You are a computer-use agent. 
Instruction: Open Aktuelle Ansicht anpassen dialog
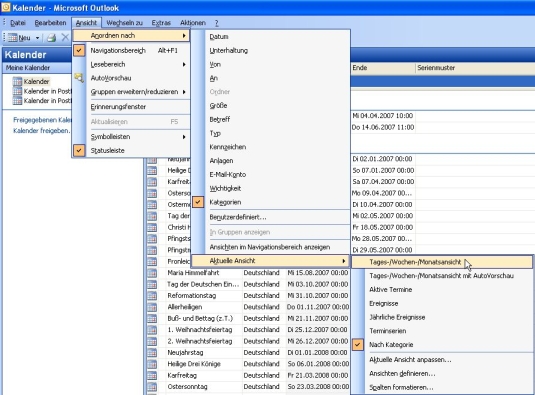[442, 360]
